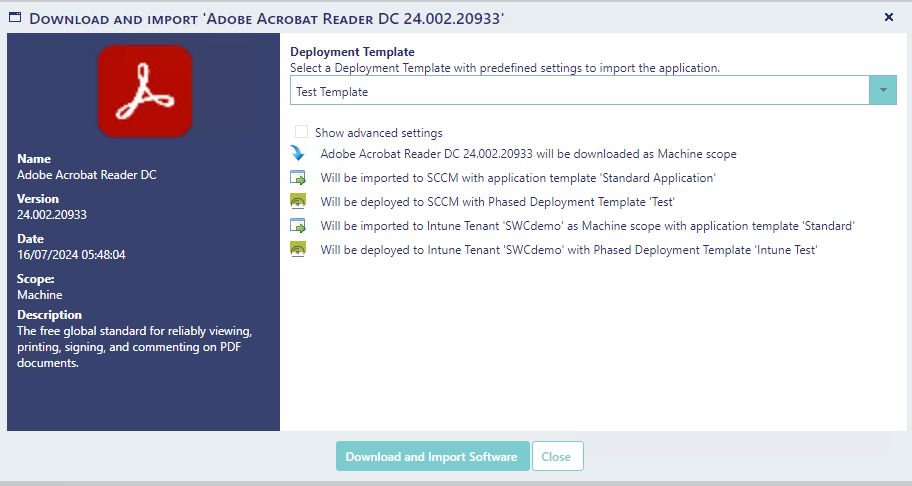Viewport: 912px width, 486px height.
Task: Click the deploy icon beside 'Intune Test' line
Action: 298,249
